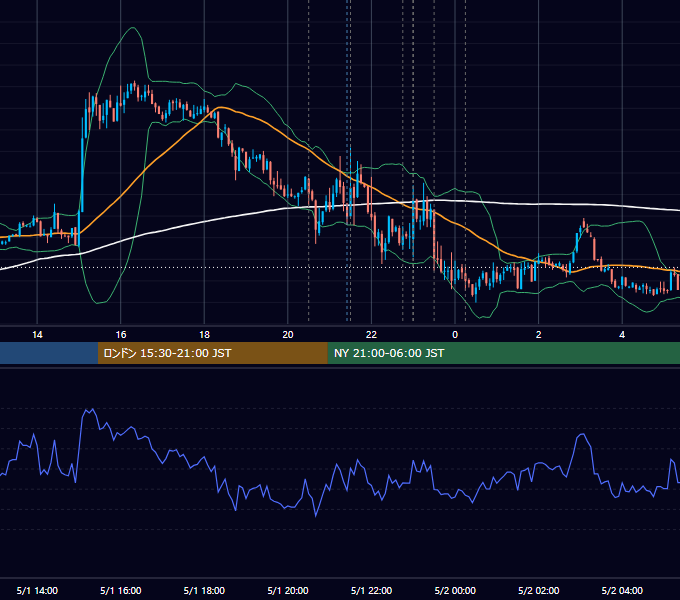Screen dimensions: 680x600
Task: Click the 20 hour axis label
Action: (288, 335)
